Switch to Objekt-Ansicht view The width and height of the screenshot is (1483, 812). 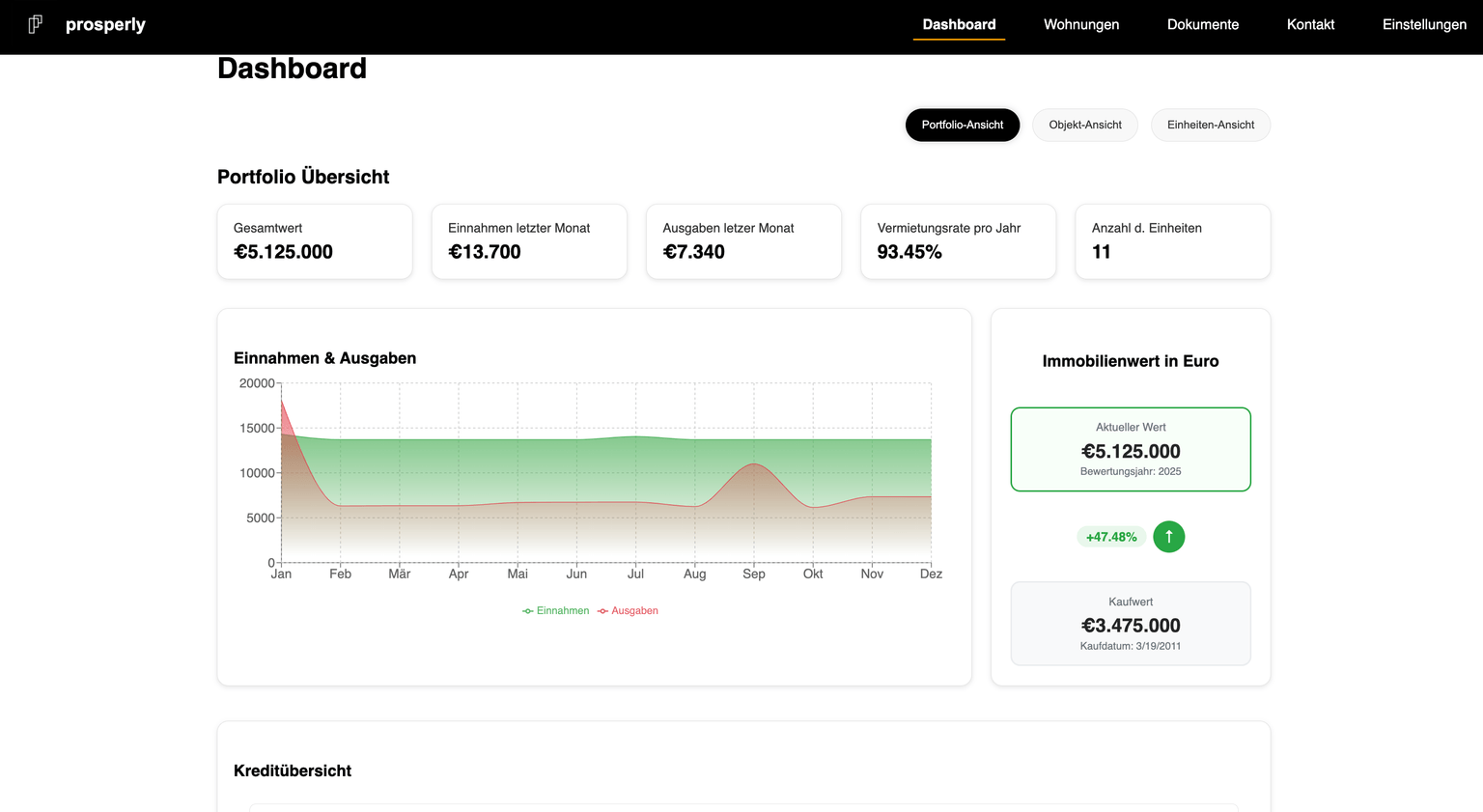(1085, 125)
